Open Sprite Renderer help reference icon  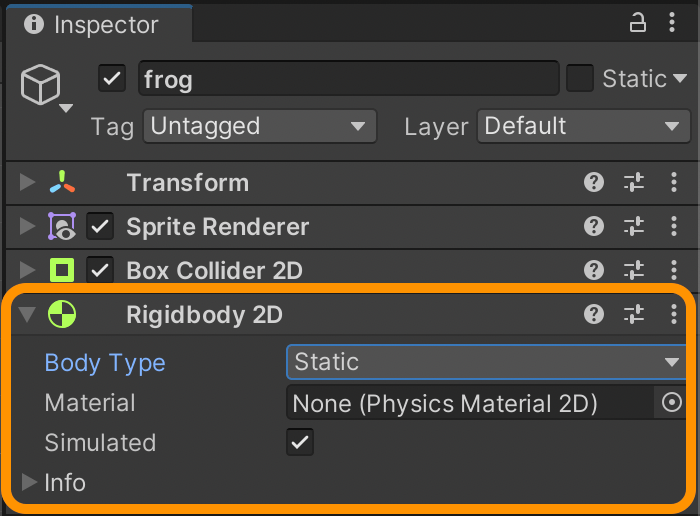tap(594, 226)
